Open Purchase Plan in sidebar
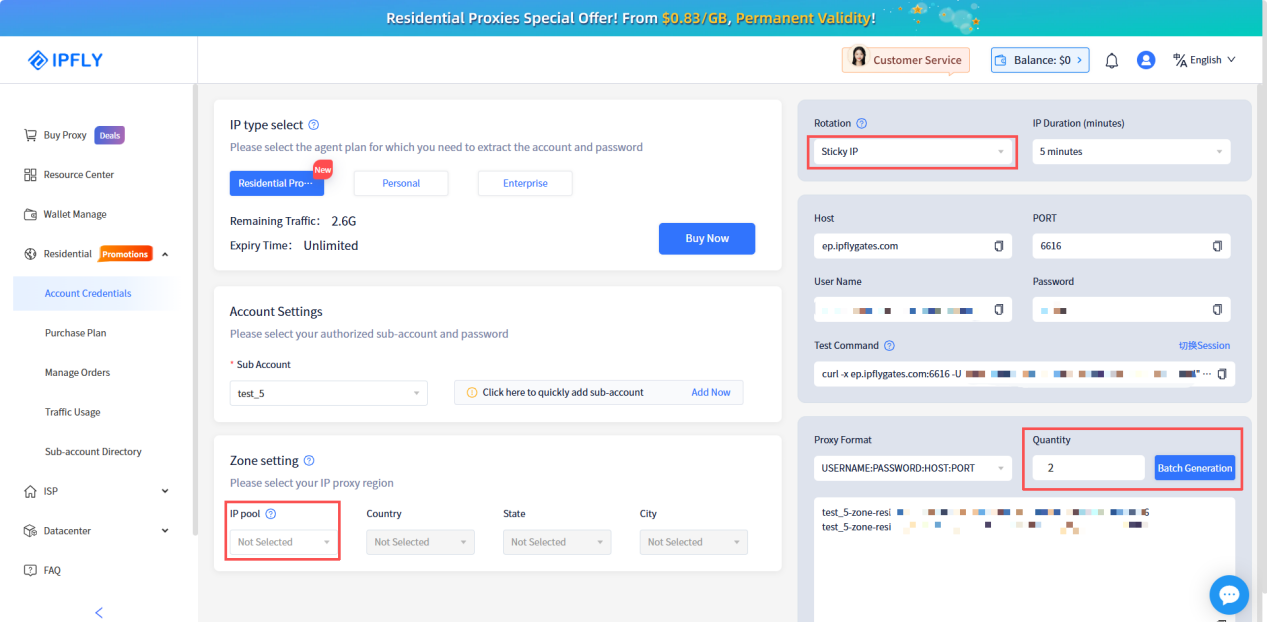Screen dimensions: 1267x622 pos(76,333)
